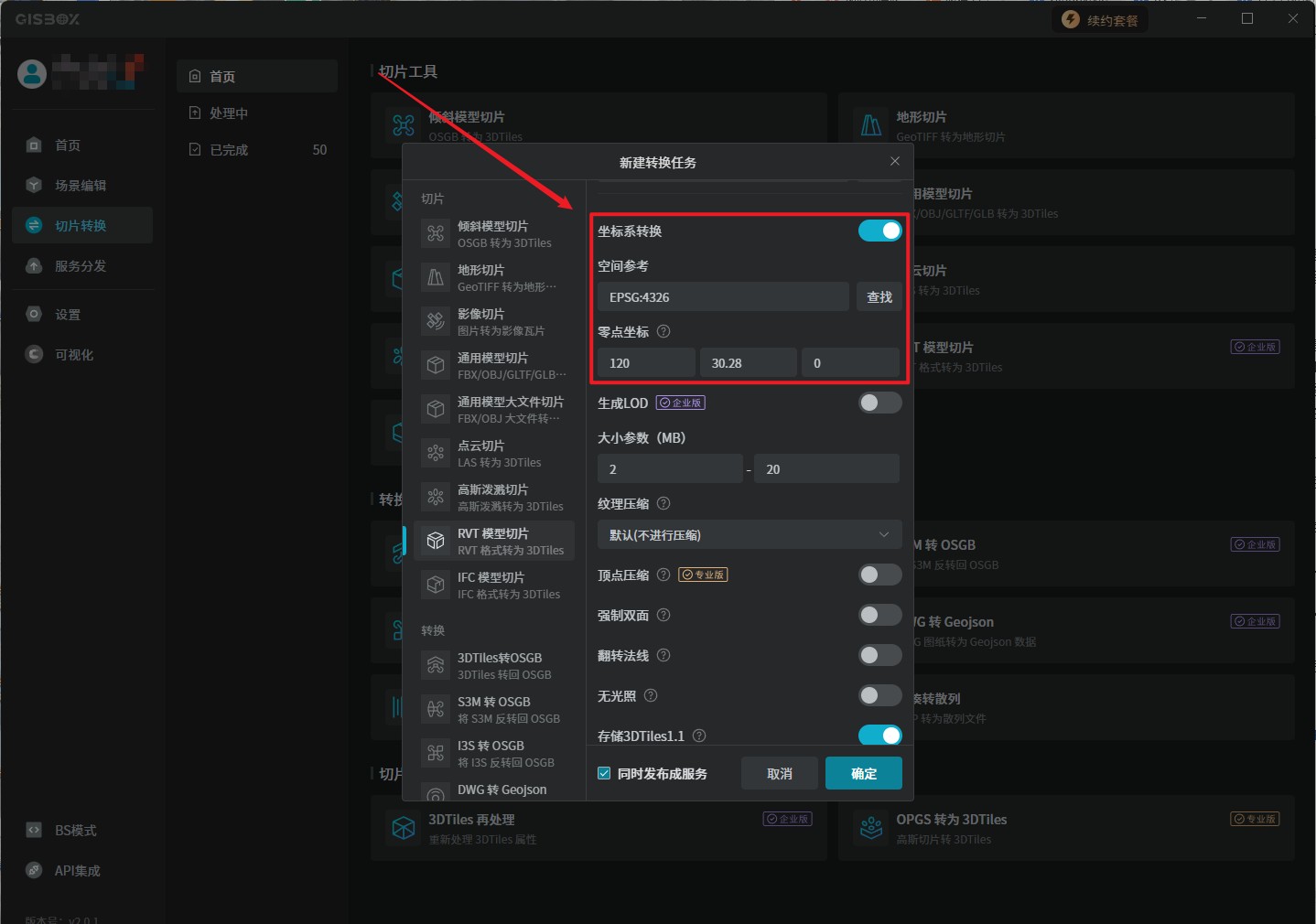Click the point cloud slicing icon
This screenshot has height=924, width=1316.
click(436, 453)
